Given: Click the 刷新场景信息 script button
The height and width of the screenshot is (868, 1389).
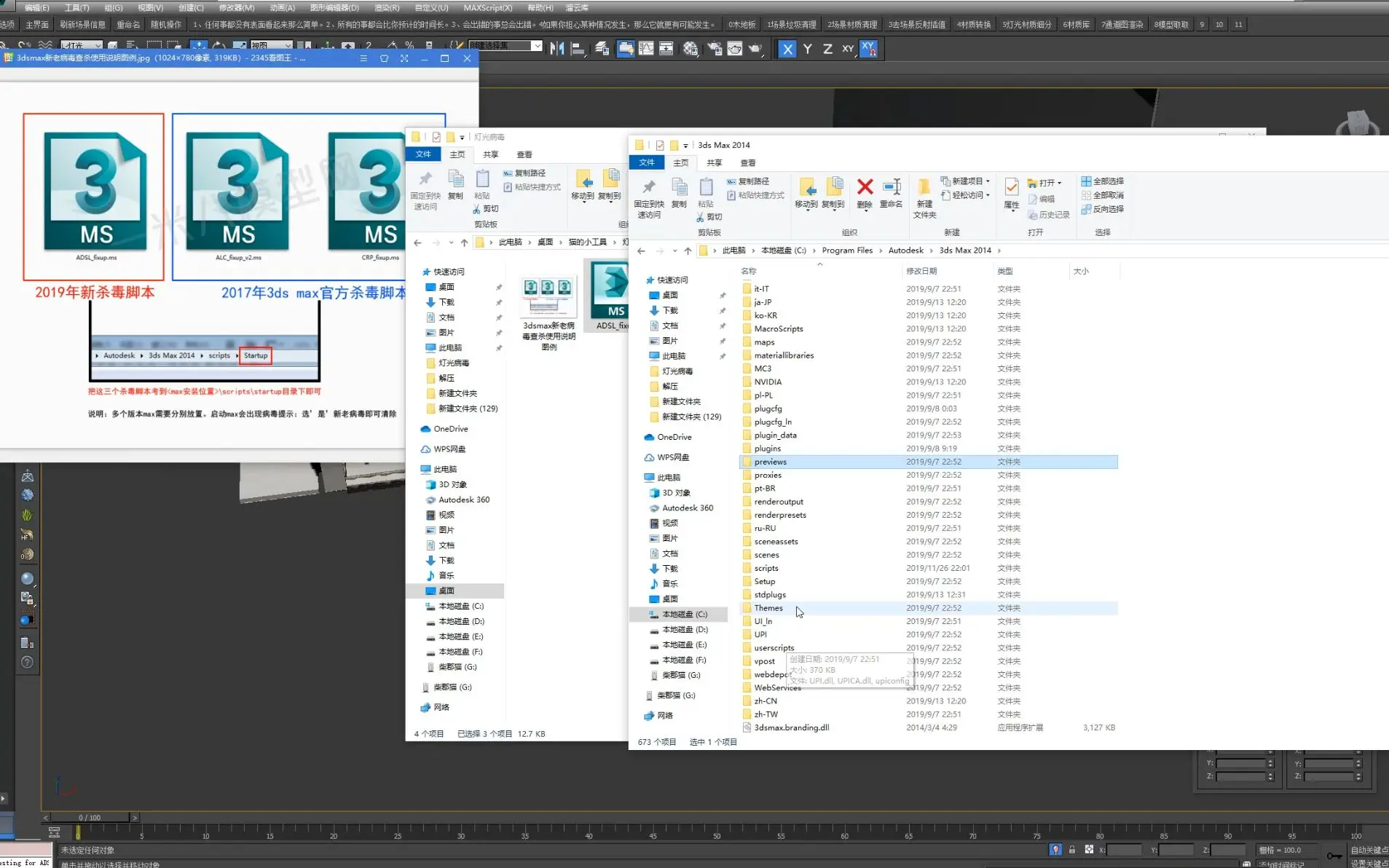Looking at the screenshot, I should click(x=82, y=25).
